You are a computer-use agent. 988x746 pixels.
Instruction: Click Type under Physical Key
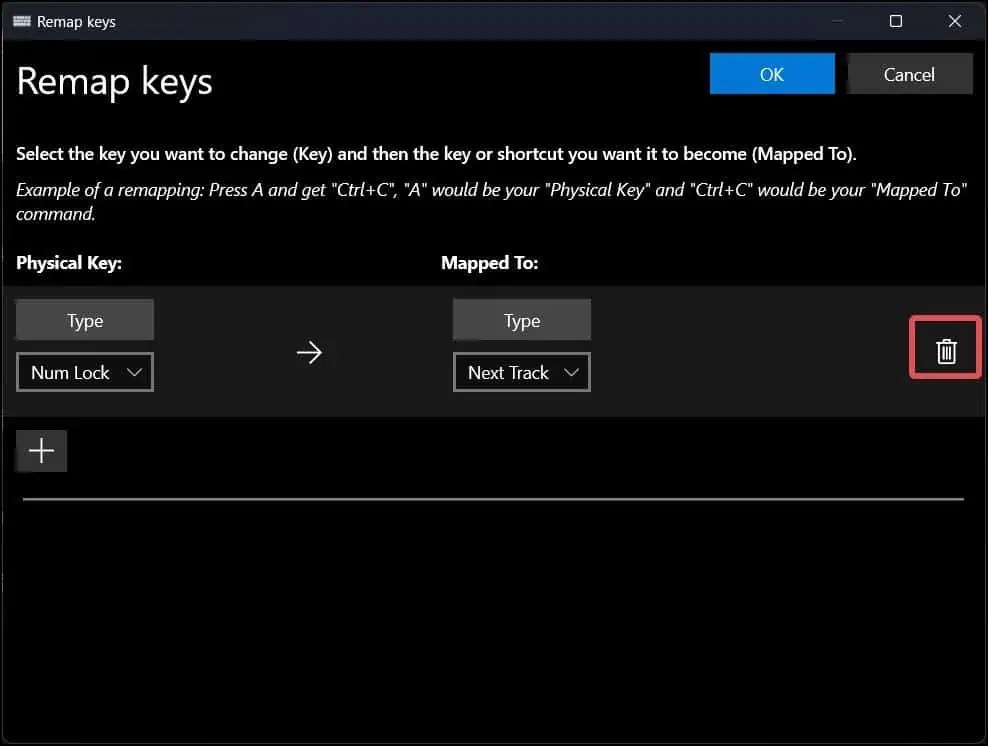(x=84, y=319)
